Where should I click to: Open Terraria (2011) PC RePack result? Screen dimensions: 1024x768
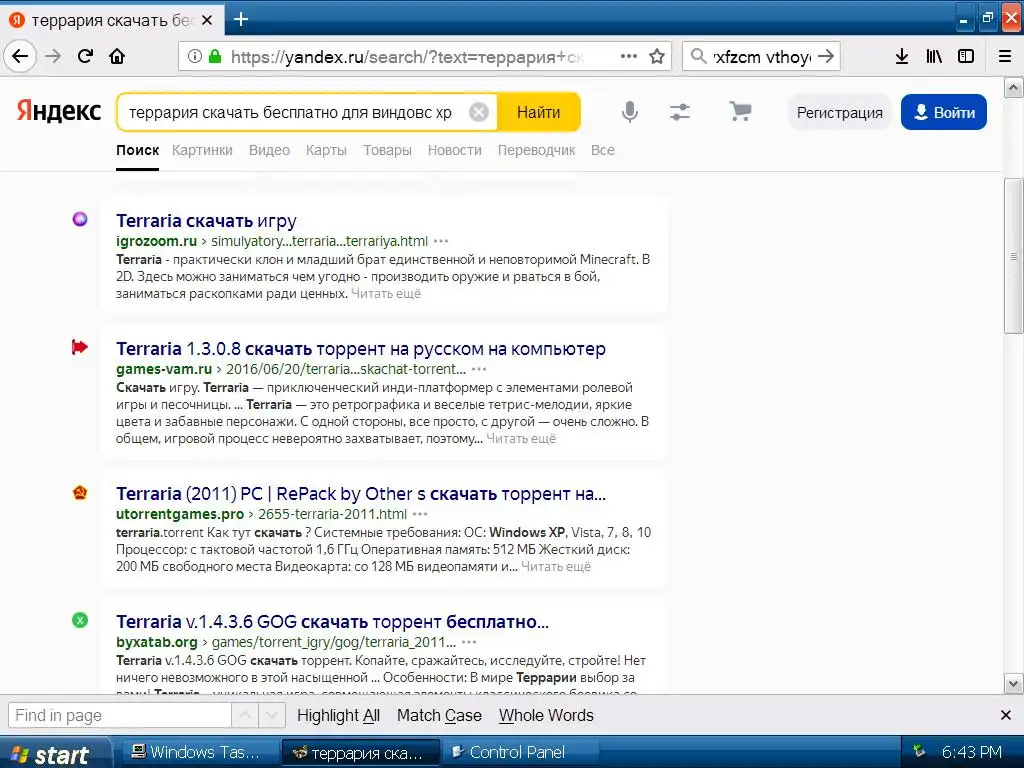pos(360,494)
